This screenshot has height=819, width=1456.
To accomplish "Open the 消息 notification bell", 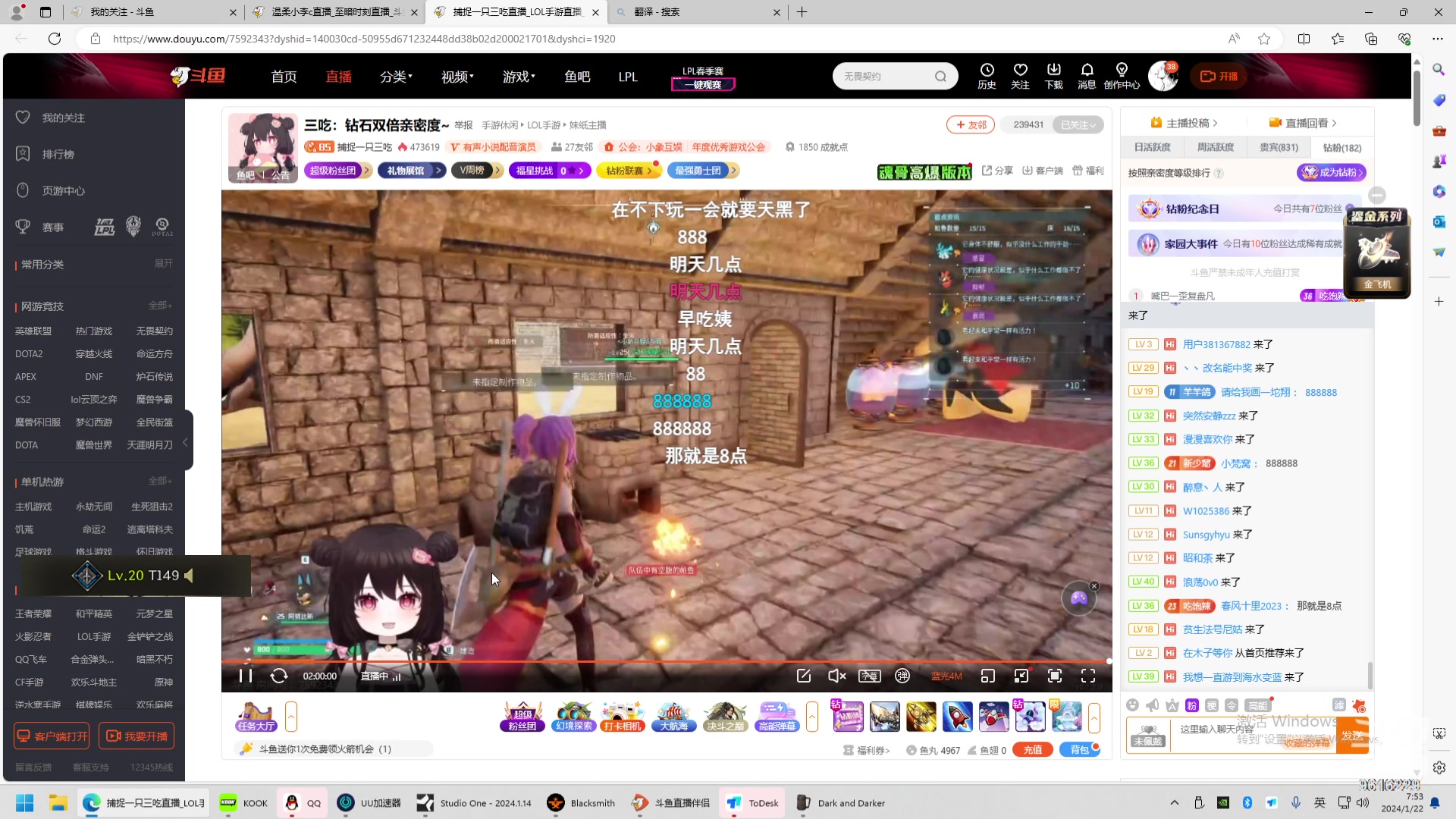I will (x=1087, y=76).
